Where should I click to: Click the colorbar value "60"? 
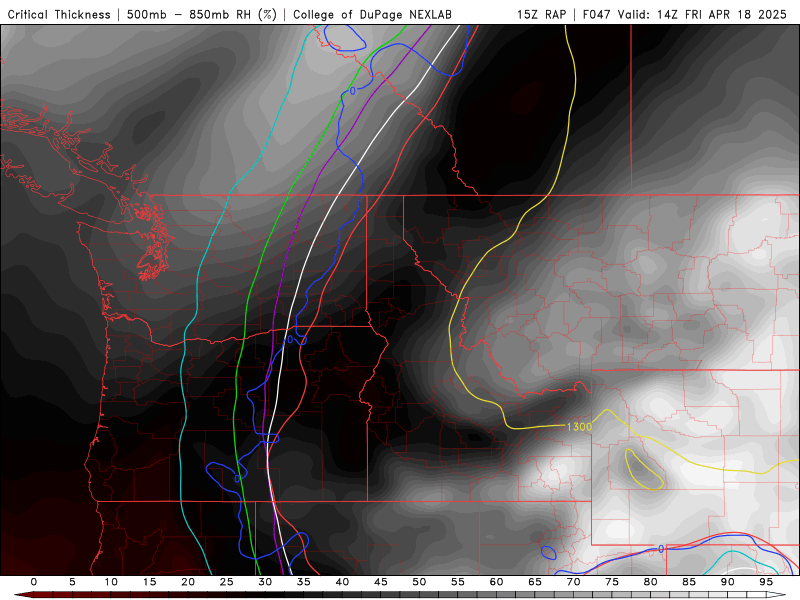(496, 582)
